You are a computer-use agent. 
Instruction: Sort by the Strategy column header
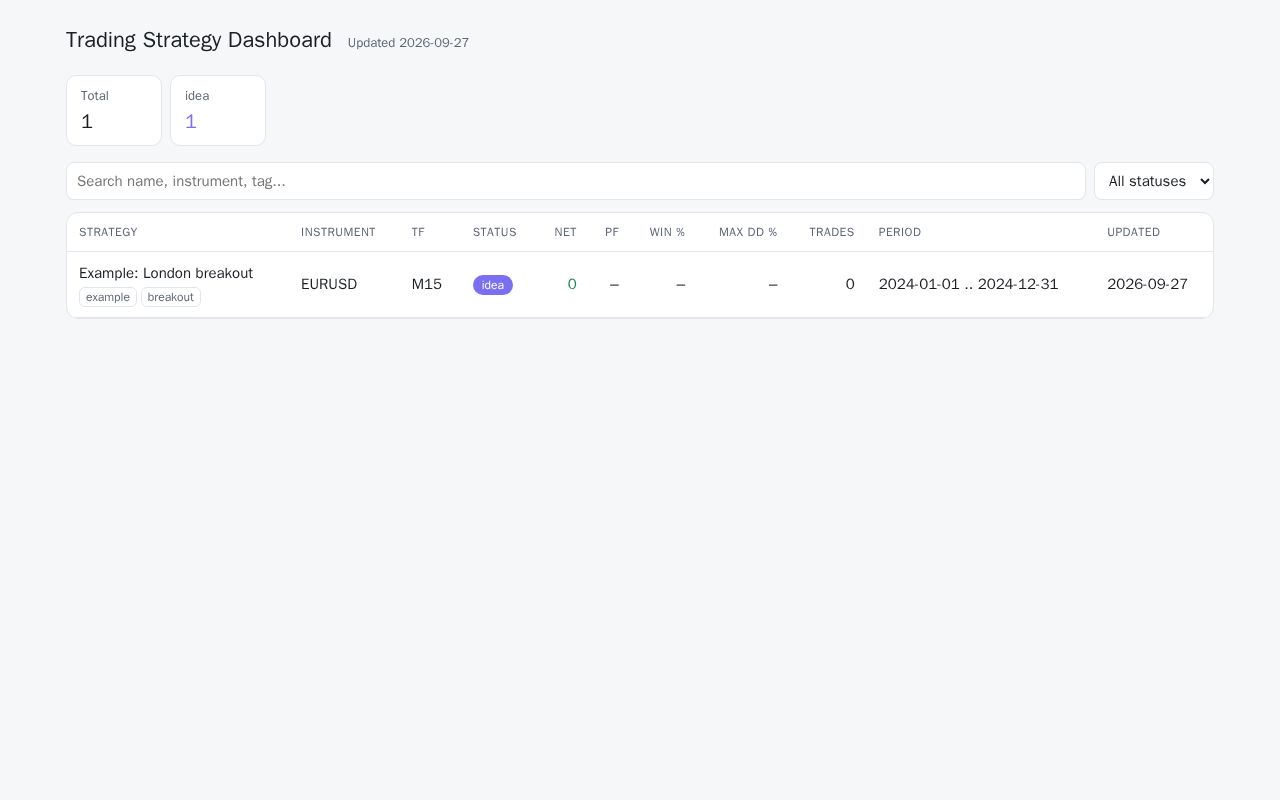(108, 232)
